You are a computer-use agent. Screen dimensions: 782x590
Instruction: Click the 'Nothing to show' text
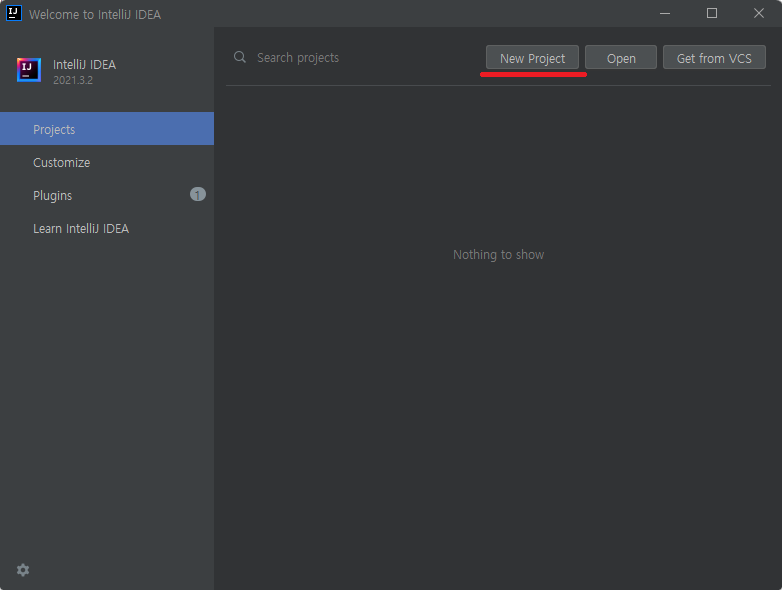coord(498,255)
